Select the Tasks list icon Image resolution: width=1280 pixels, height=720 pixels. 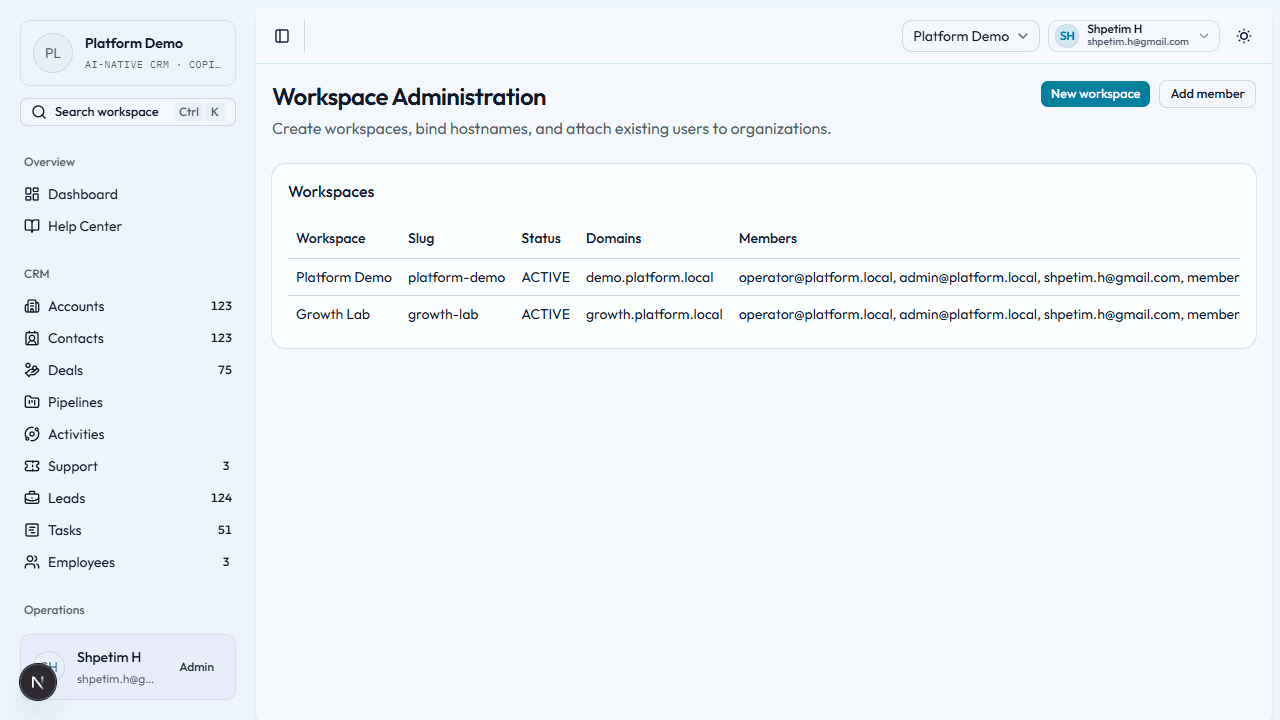click(x=31, y=530)
